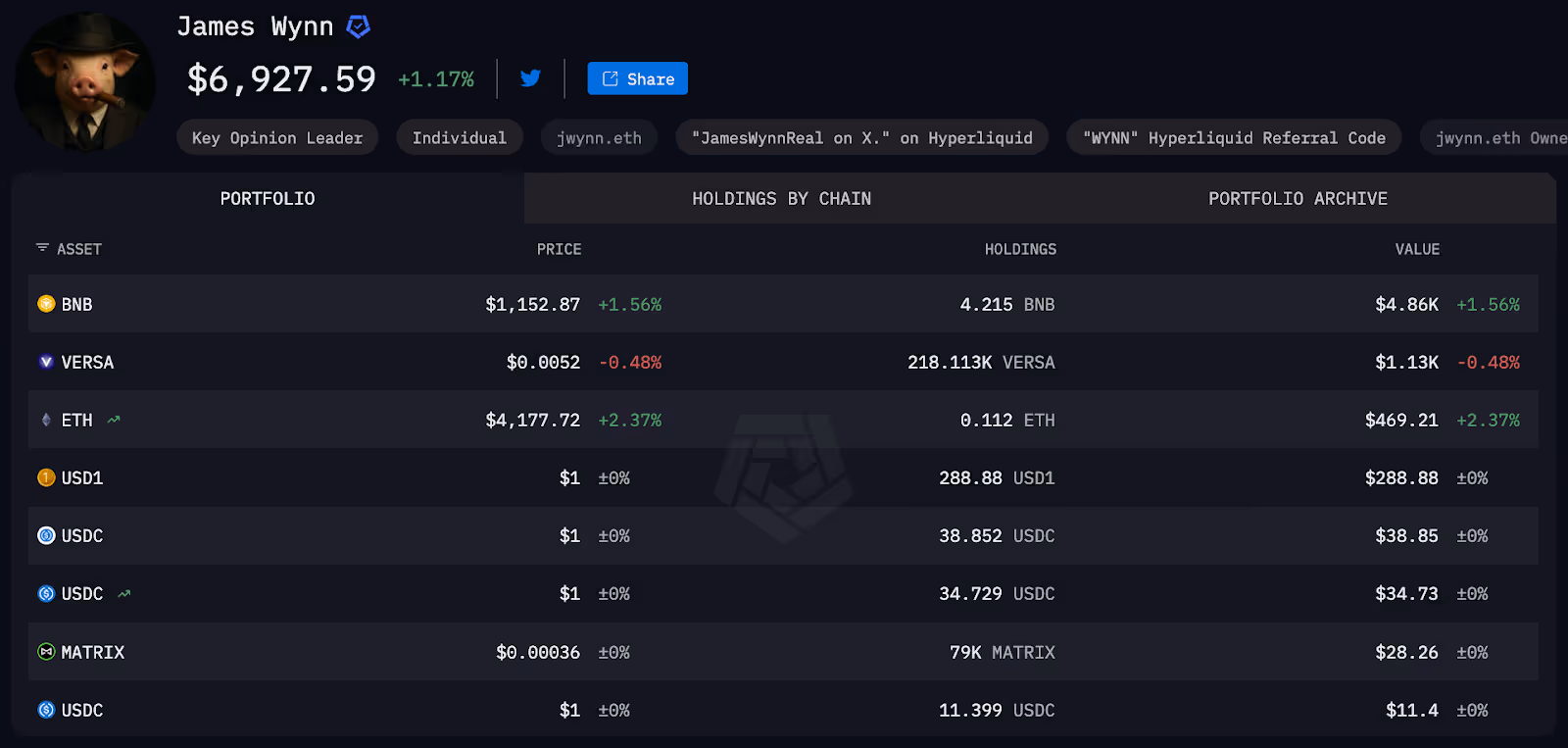Click the 34.729 USDC holdings
This screenshot has width=1568, height=748.
tap(997, 593)
